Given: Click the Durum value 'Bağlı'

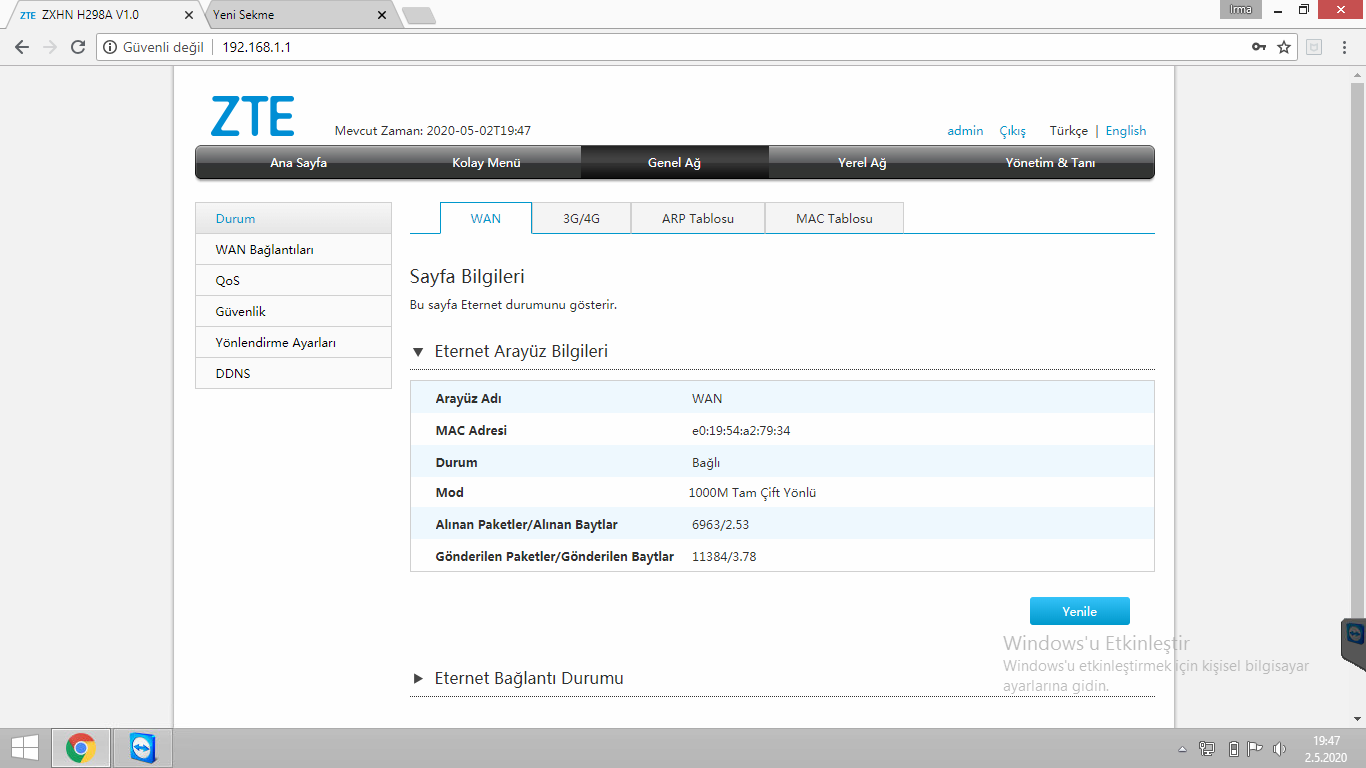Looking at the screenshot, I should (706, 463).
